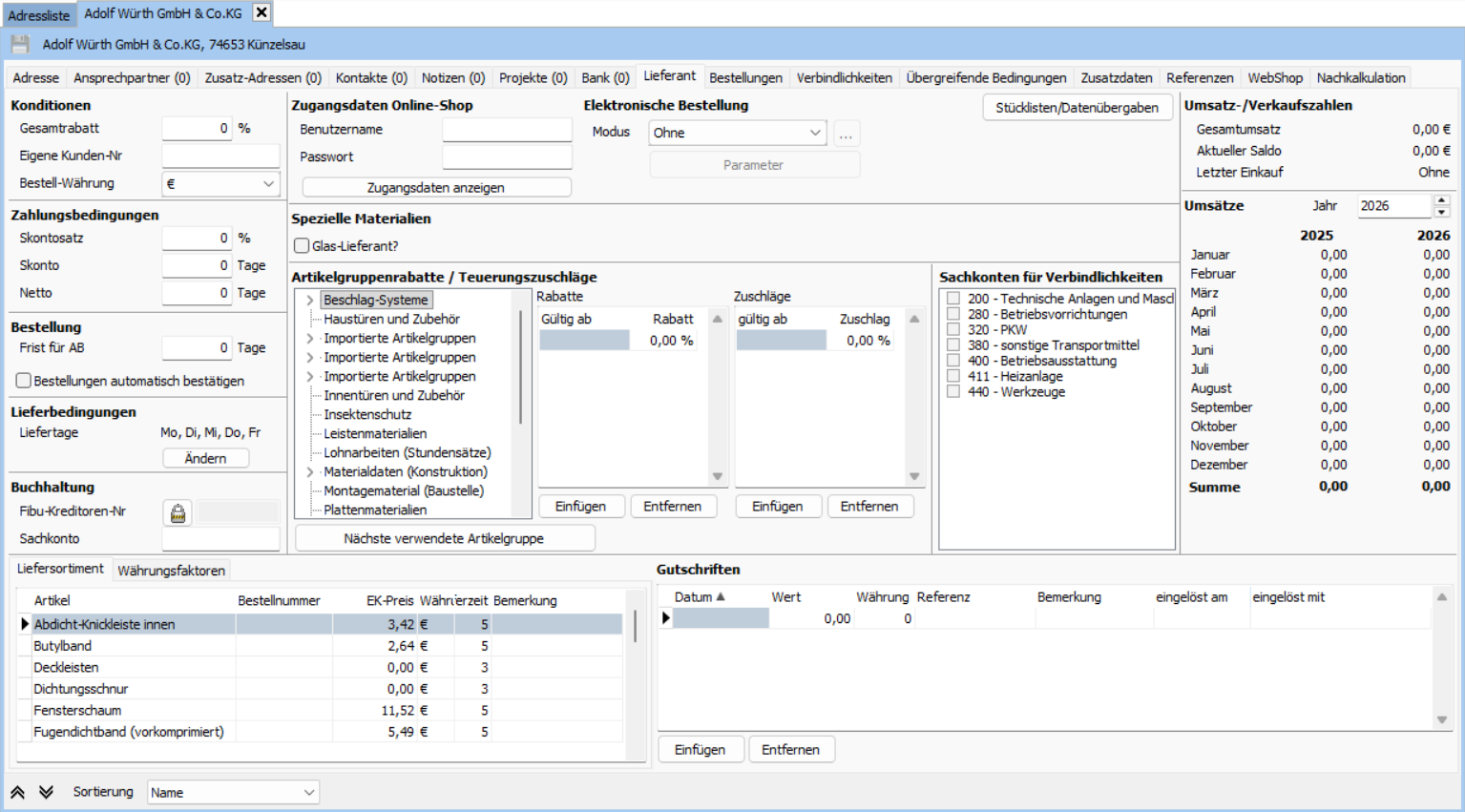Click the Liefersortiment table vertical scrollbar
Image resolution: width=1465 pixels, height=812 pixels.
coord(636,625)
